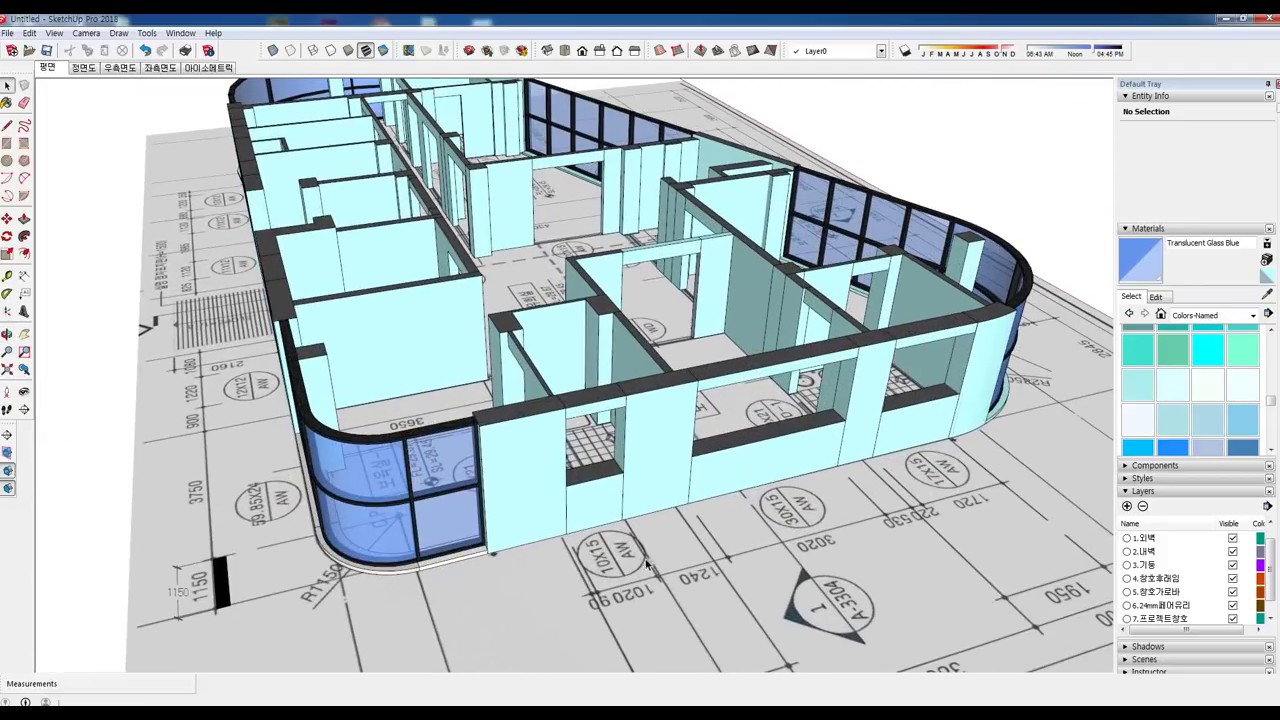Open the Layer0 dropdown in toolbar
Screen dimensions: 1280x720
click(x=881, y=51)
